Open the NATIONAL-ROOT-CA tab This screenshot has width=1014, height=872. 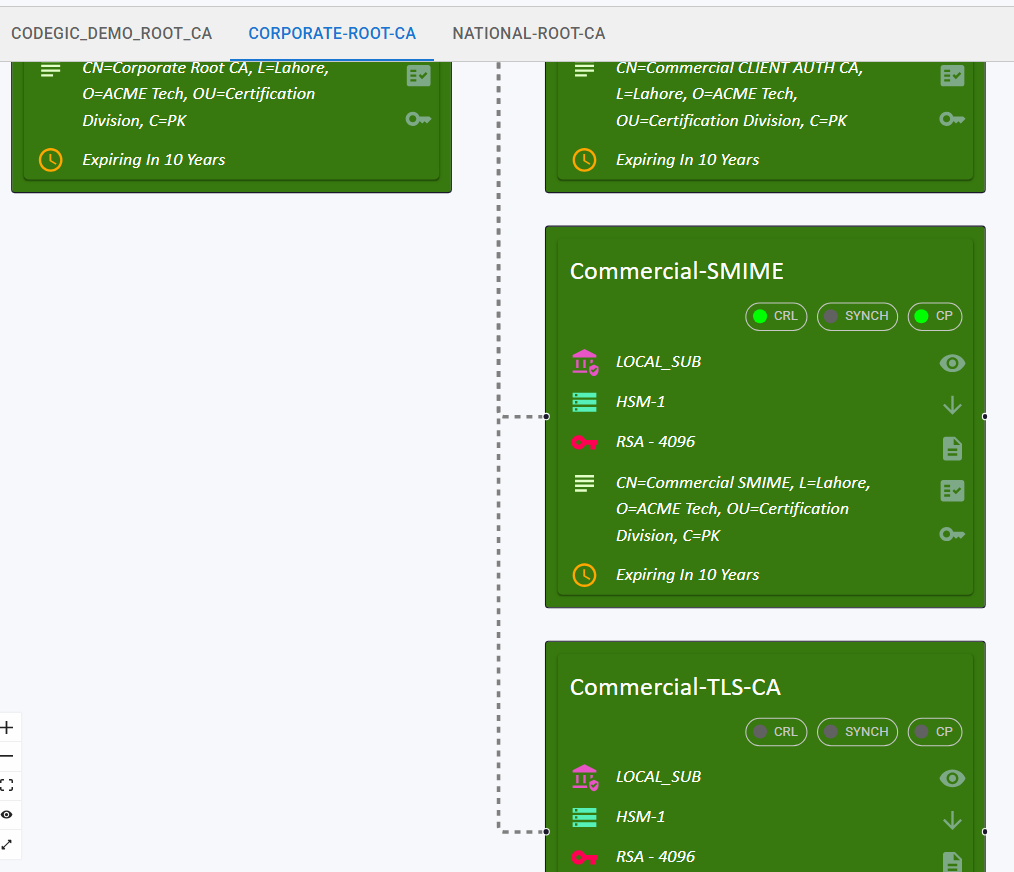[528, 33]
